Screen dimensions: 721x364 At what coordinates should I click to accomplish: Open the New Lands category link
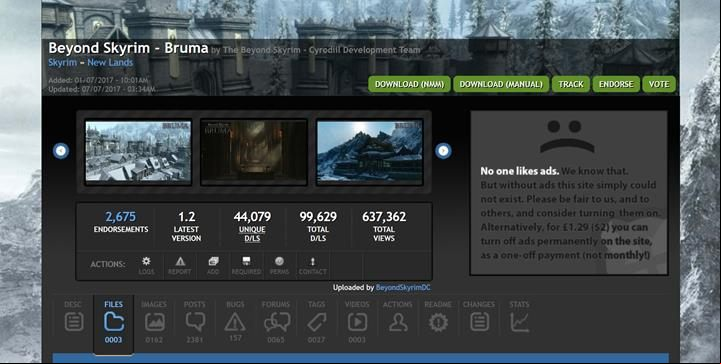click(110, 63)
